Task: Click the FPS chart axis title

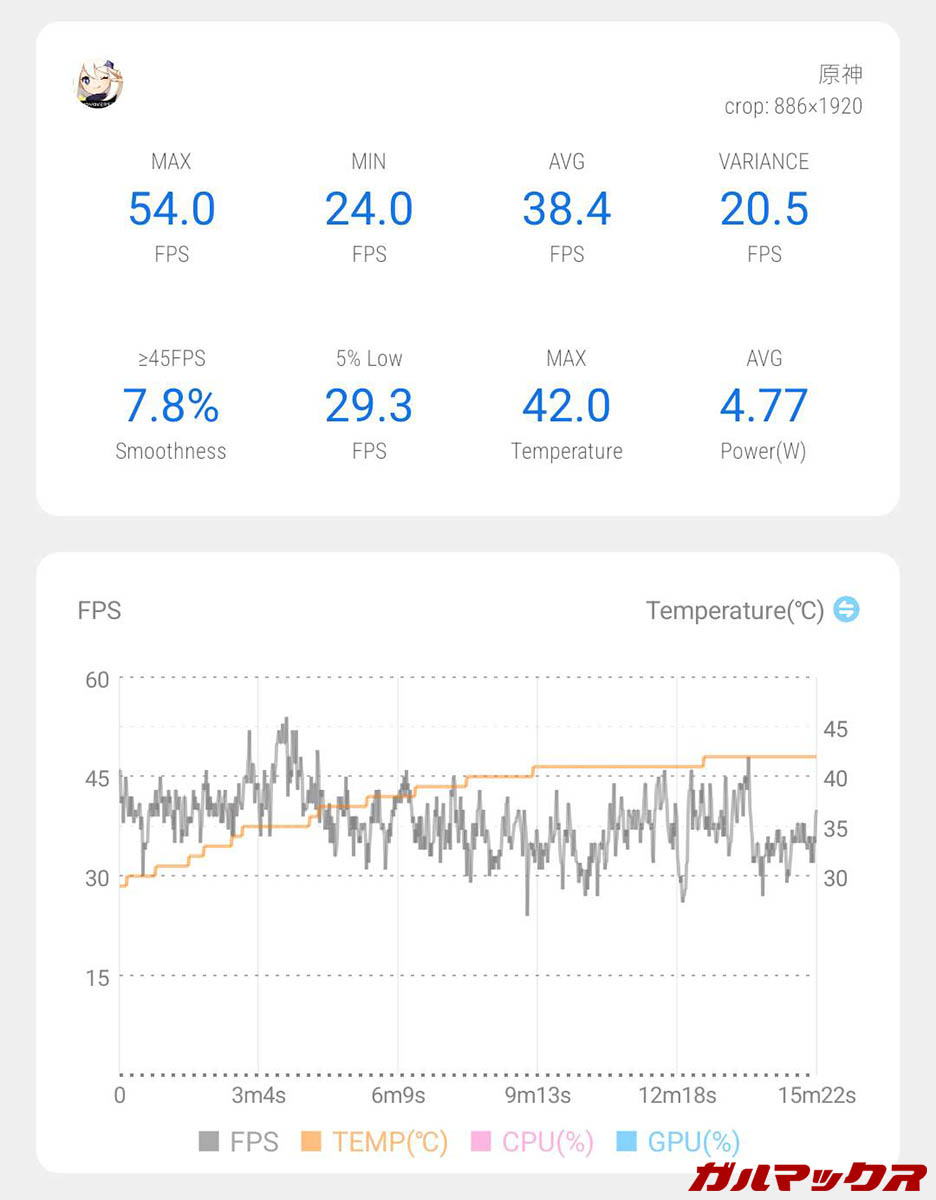Action: coord(99,610)
